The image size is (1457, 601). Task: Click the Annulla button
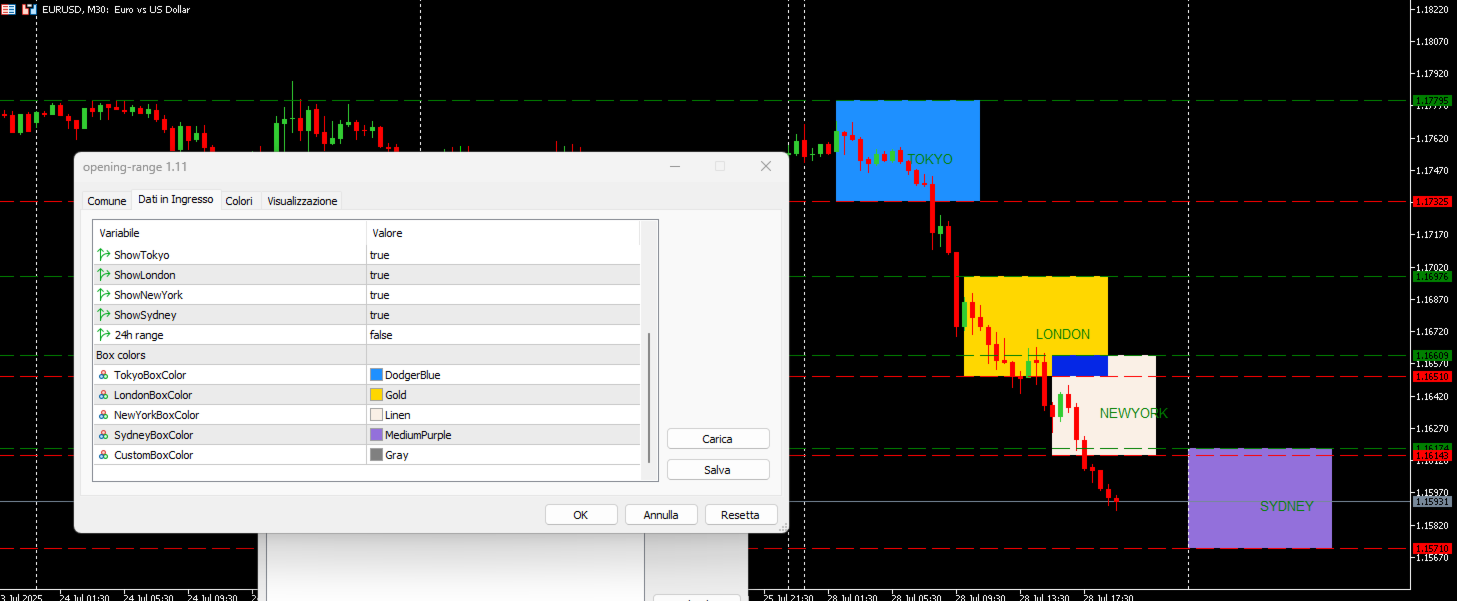tap(661, 515)
